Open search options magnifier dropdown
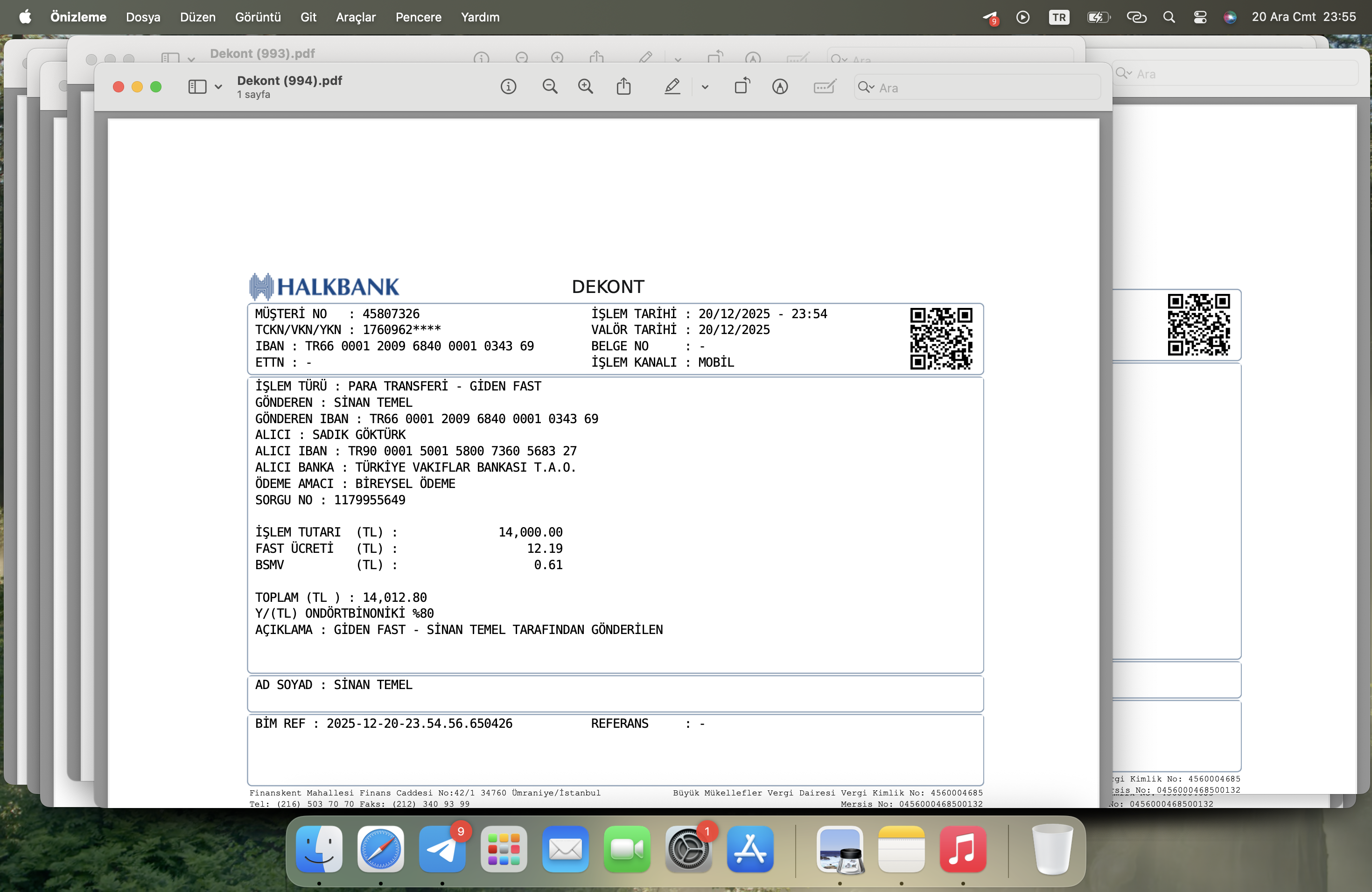This screenshot has width=1372, height=892. (x=867, y=88)
